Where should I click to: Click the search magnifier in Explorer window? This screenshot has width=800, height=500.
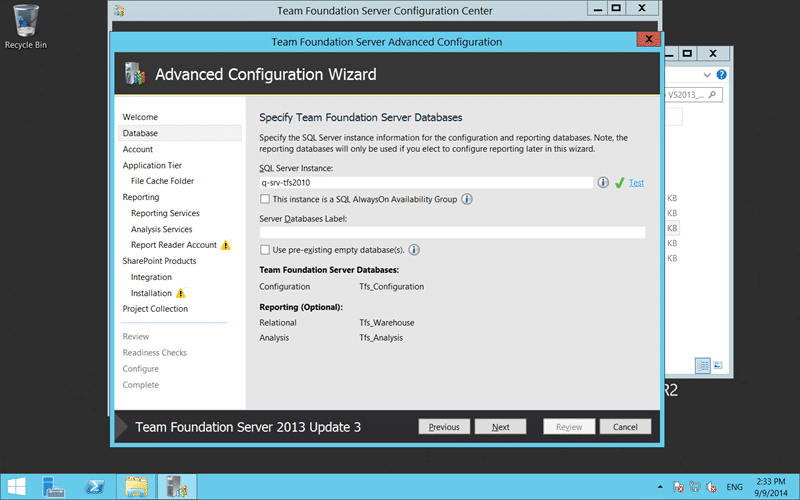point(712,94)
